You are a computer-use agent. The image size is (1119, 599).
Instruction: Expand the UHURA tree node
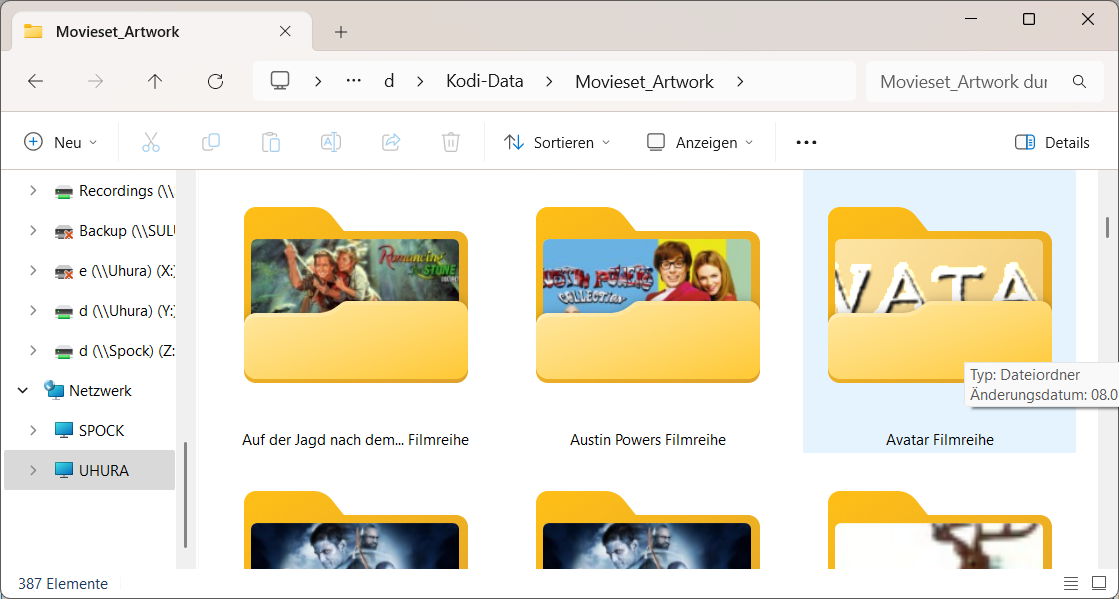pos(33,470)
